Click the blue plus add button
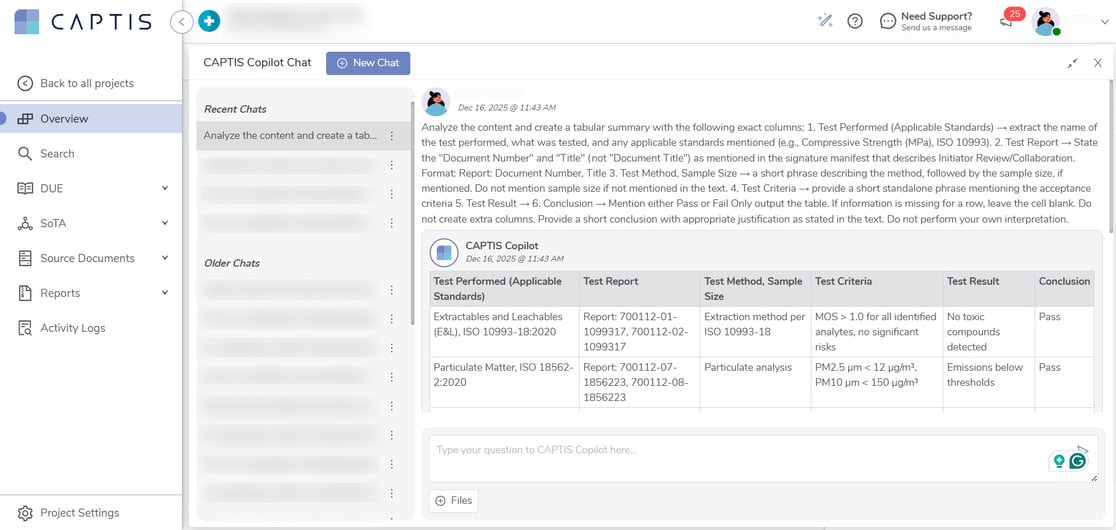The height and width of the screenshot is (530, 1116). click(x=209, y=21)
